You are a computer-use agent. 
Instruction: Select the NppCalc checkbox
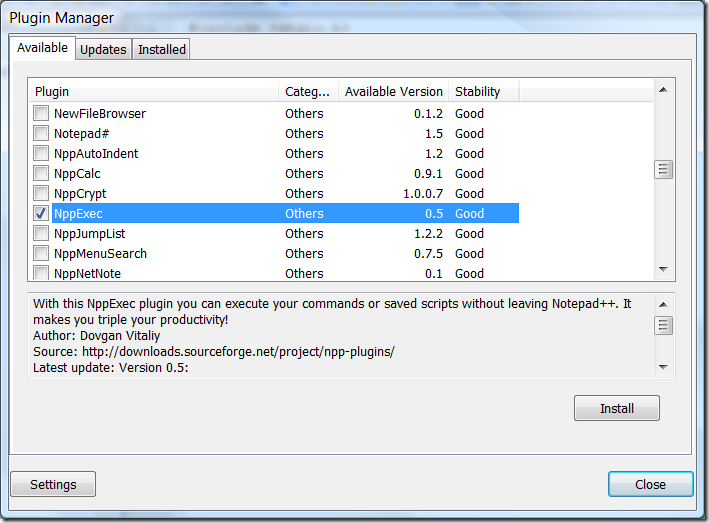[x=41, y=173]
